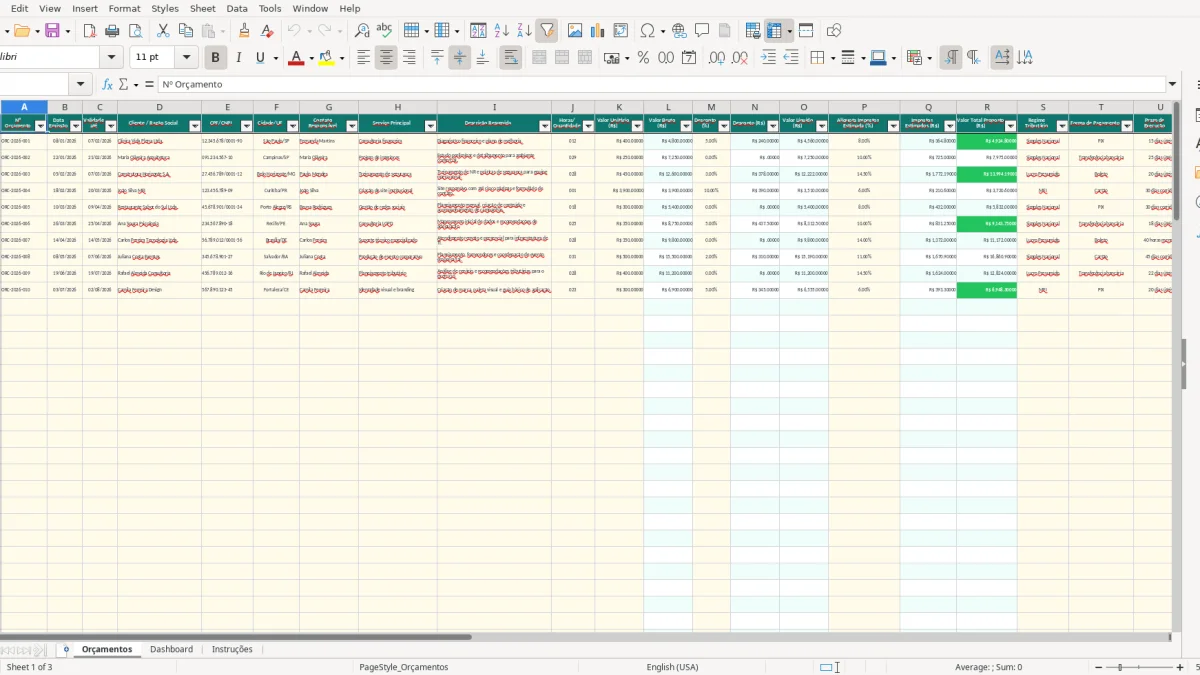Image resolution: width=1200 pixels, height=675 pixels.
Task: Insert a chart
Action: point(598,31)
